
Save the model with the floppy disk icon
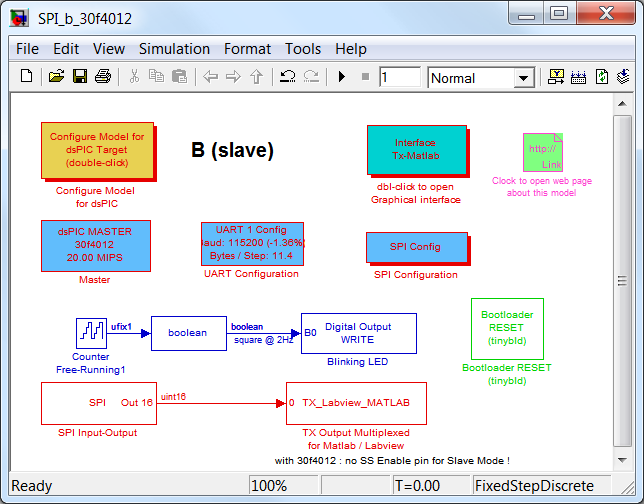pos(79,77)
